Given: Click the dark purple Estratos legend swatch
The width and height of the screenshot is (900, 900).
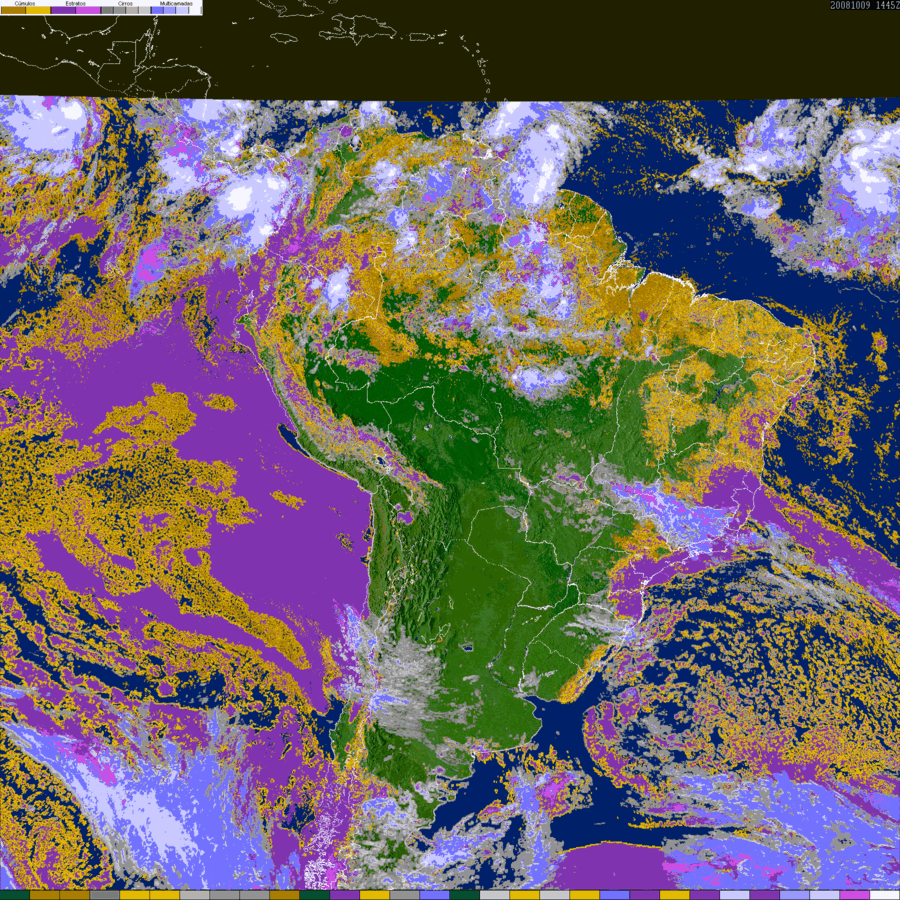Looking at the screenshot, I should (x=63, y=10).
